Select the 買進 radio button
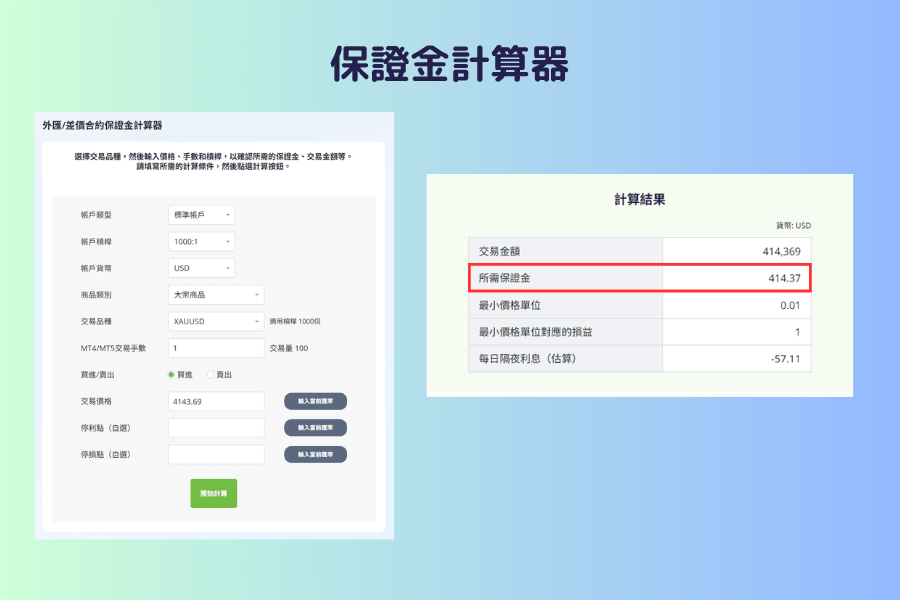Image resolution: width=900 pixels, height=600 pixels. [x=171, y=375]
